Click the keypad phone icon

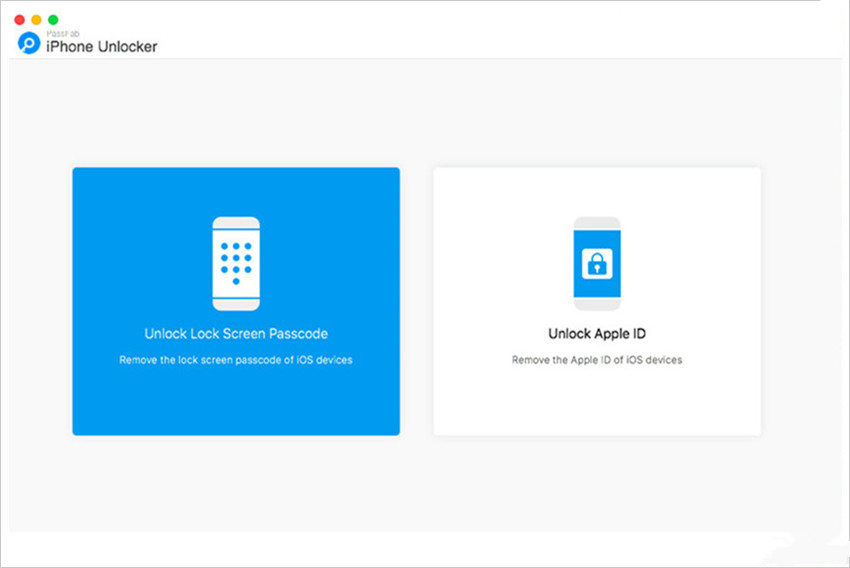click(236, 264)
